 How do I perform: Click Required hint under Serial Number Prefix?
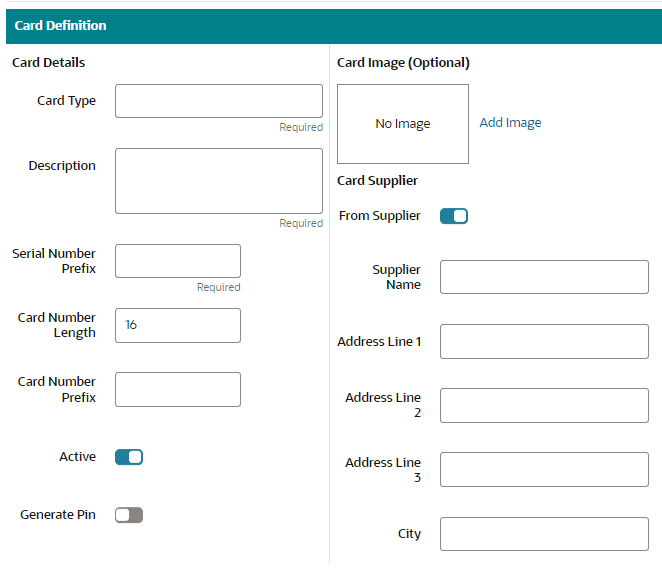(219, 287)
